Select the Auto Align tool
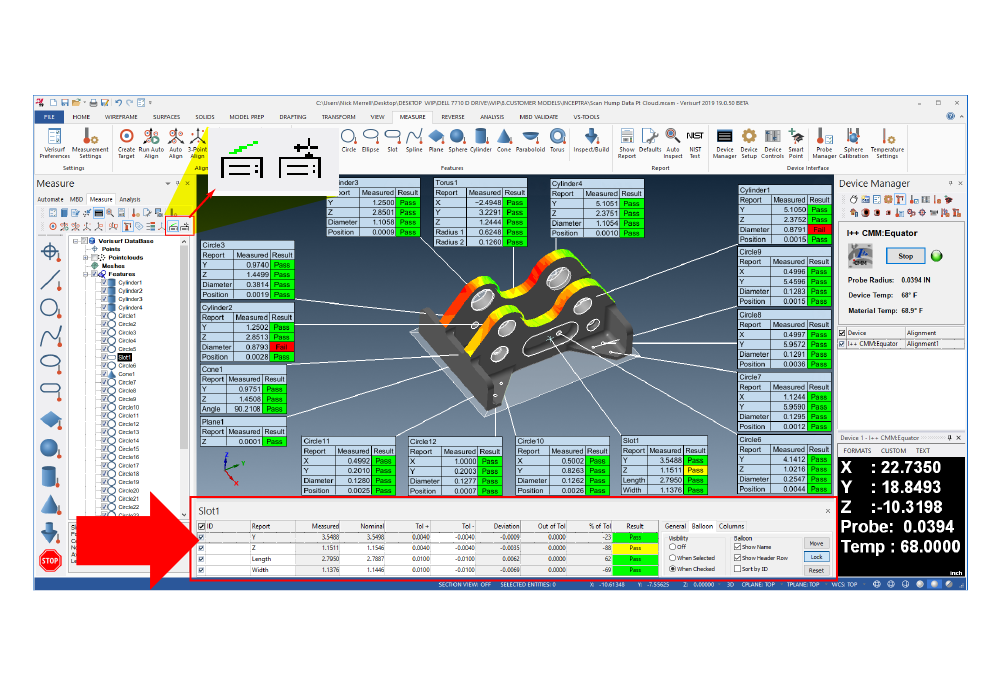1001x685 pixels. tap(176, 143)
